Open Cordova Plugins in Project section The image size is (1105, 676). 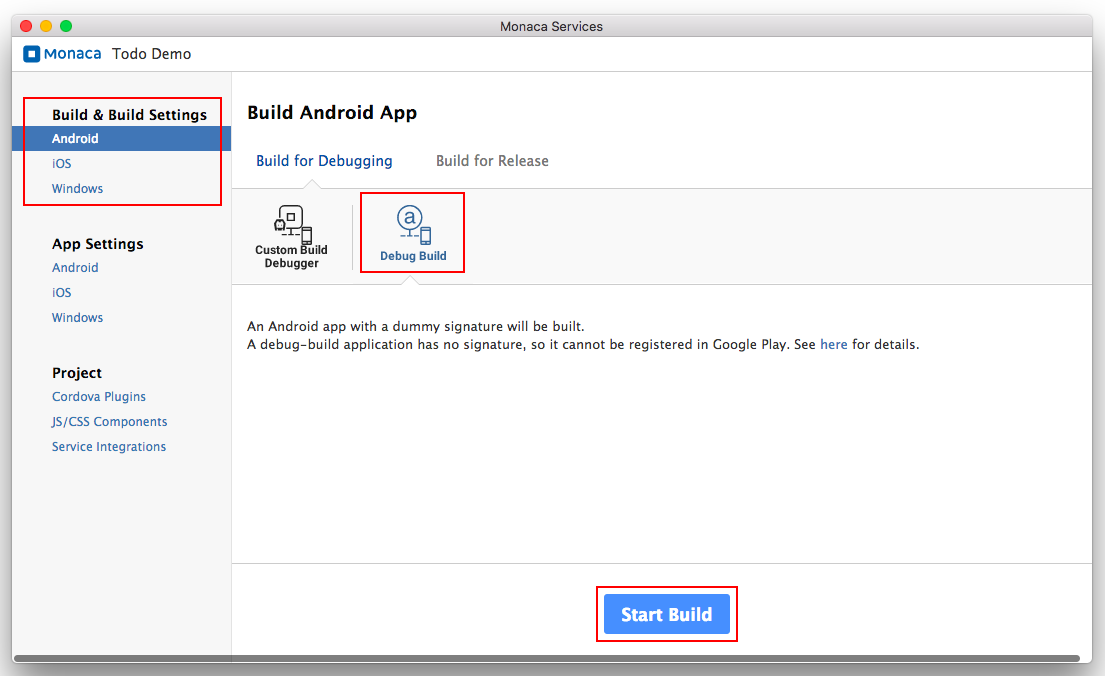[x=99, y=397]
